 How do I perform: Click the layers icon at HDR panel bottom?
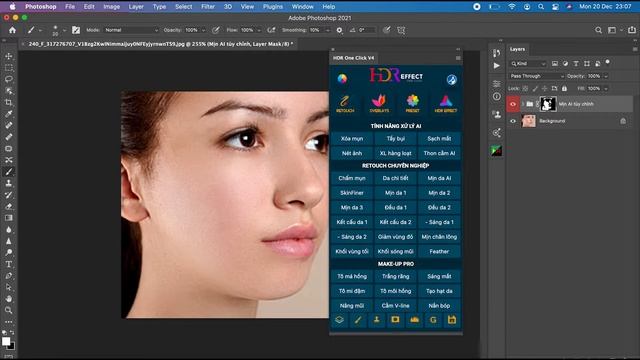point(339,320)
